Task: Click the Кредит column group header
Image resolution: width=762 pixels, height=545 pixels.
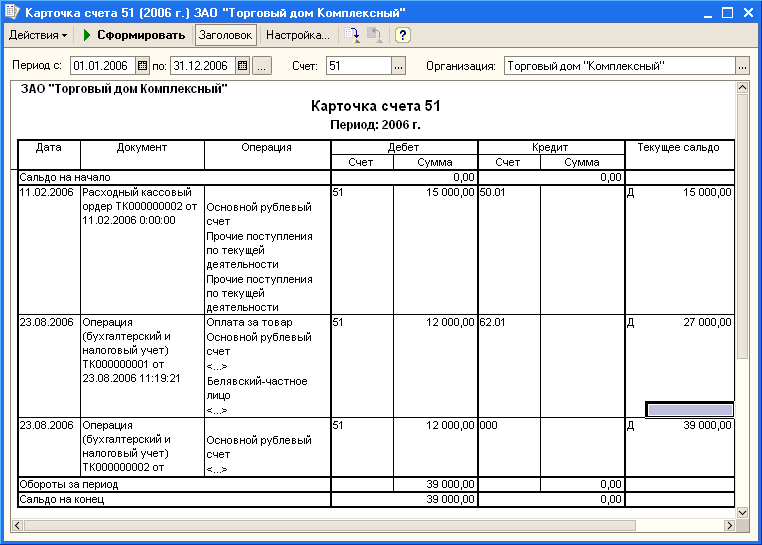Action: [x=550, y=147]
